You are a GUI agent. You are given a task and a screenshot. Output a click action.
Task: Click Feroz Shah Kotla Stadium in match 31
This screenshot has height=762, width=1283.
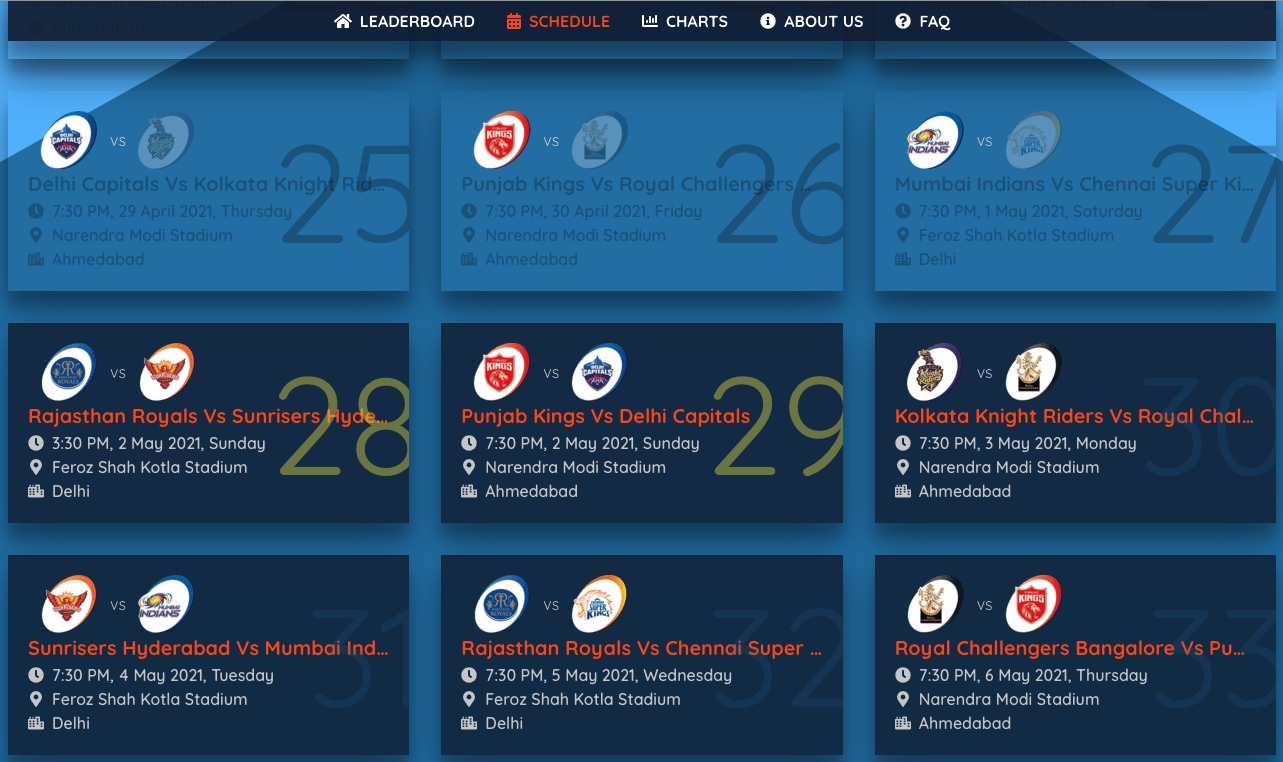150,699
